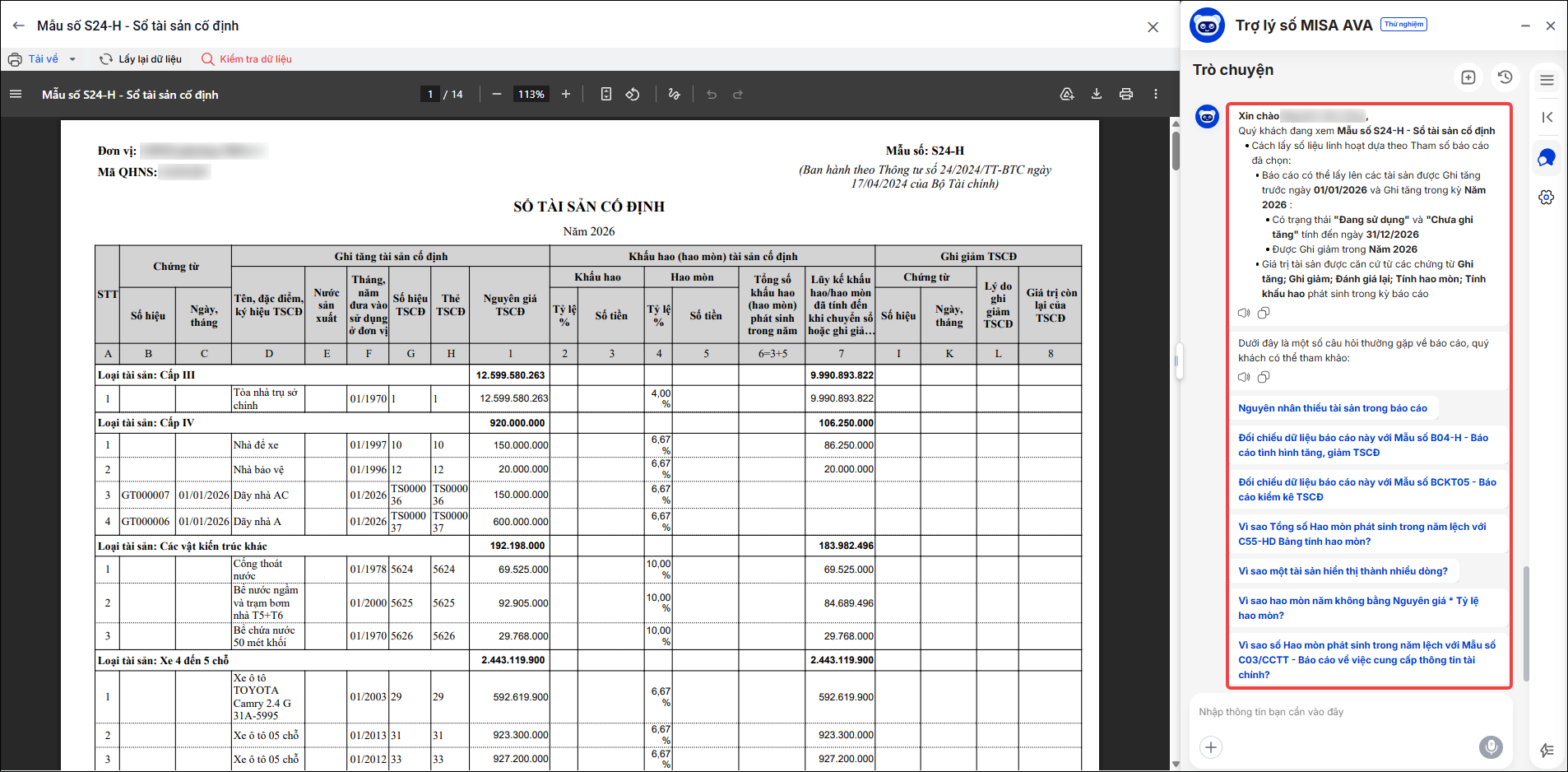Click the Dãy nhà AC asset name
Viewport: 1568px width, 772px height.
click(x=261, y=495)
